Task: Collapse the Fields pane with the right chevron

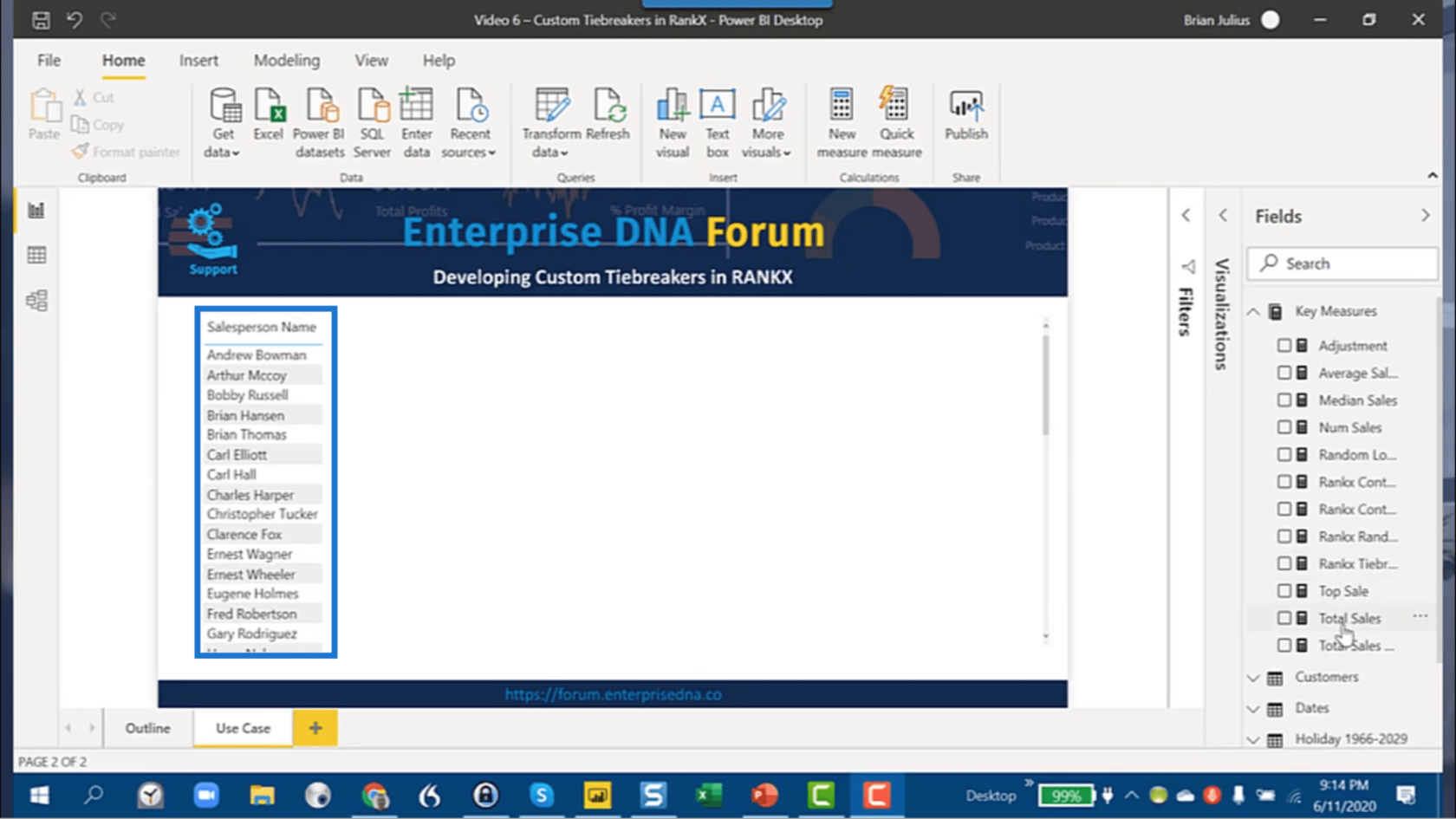Action: (x=1426, y=215)
